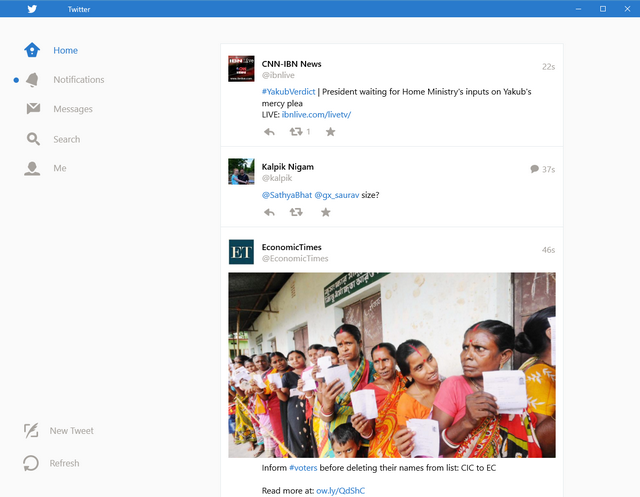
Task: Click the Refresh circular arrow icon
Action: [31, 463]
